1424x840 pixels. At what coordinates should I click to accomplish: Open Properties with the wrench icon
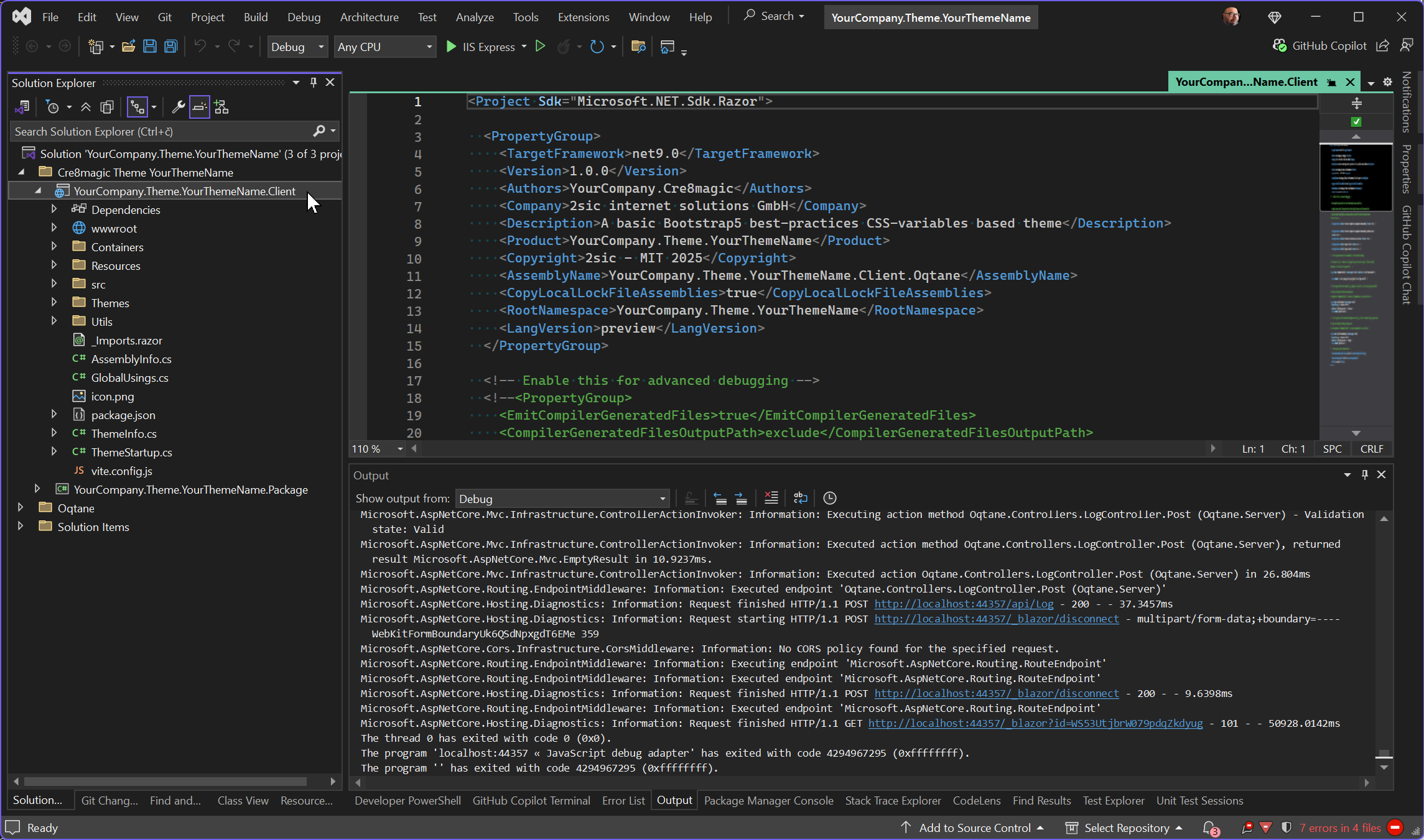pos(179,107)
